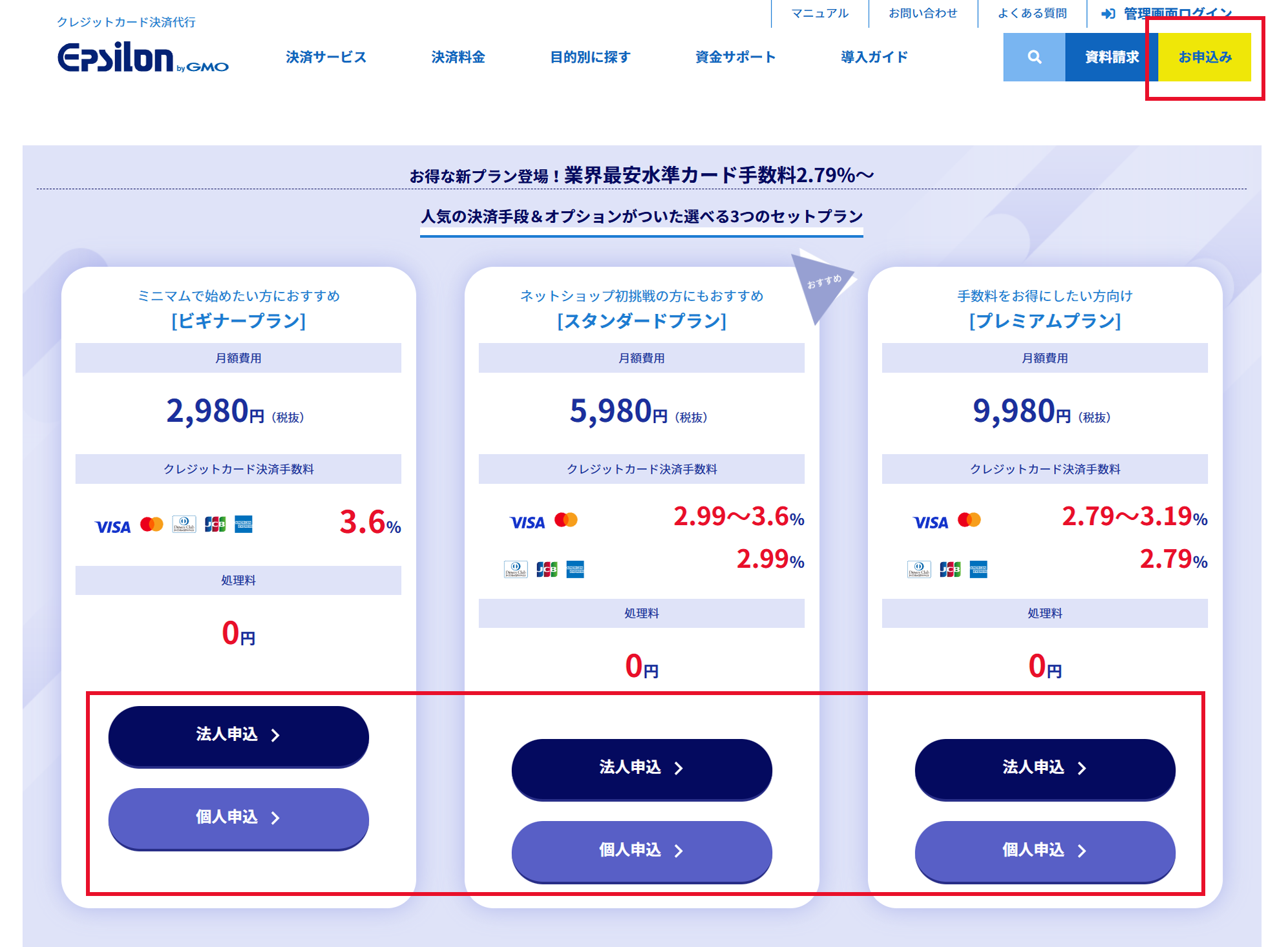1288x947 pixels.
Task: Open the 決済料金 menu
Action: click(458, 57)
